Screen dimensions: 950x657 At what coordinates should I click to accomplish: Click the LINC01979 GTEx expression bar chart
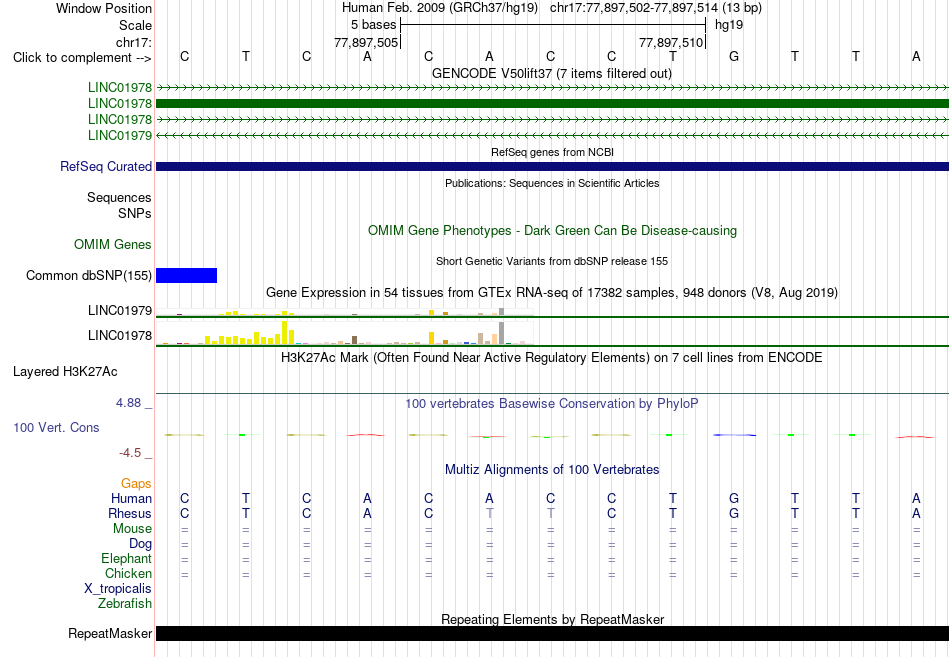click(x=345, y=312)
